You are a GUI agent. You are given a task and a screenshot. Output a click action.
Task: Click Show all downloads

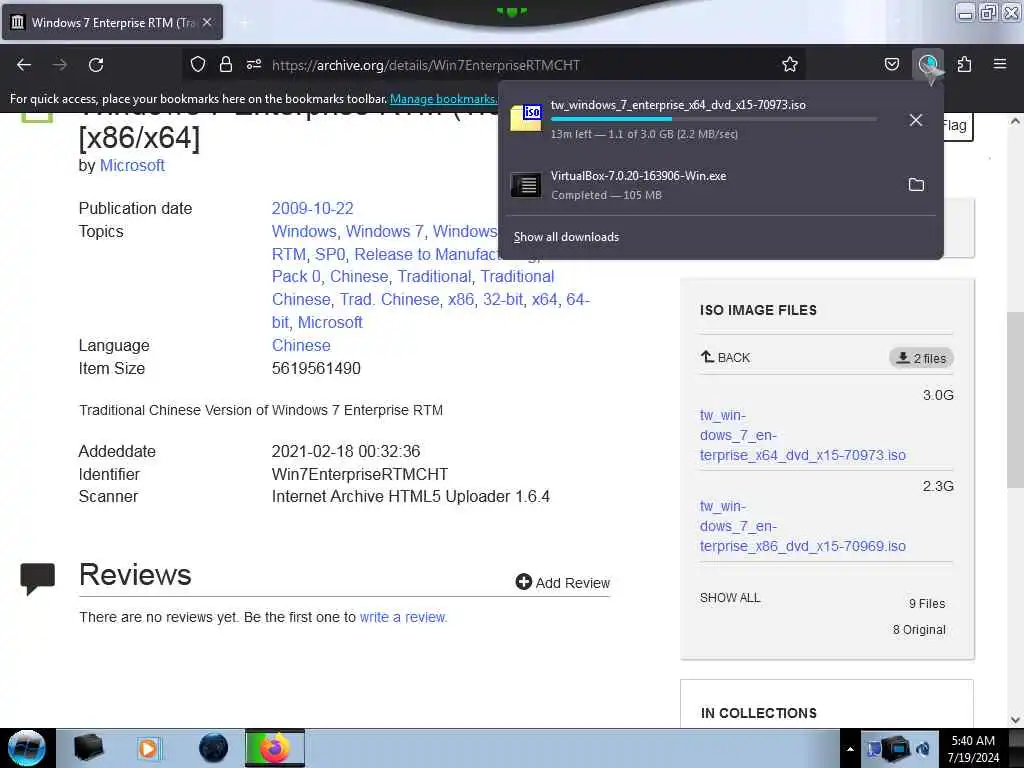(x=566, y=237)
